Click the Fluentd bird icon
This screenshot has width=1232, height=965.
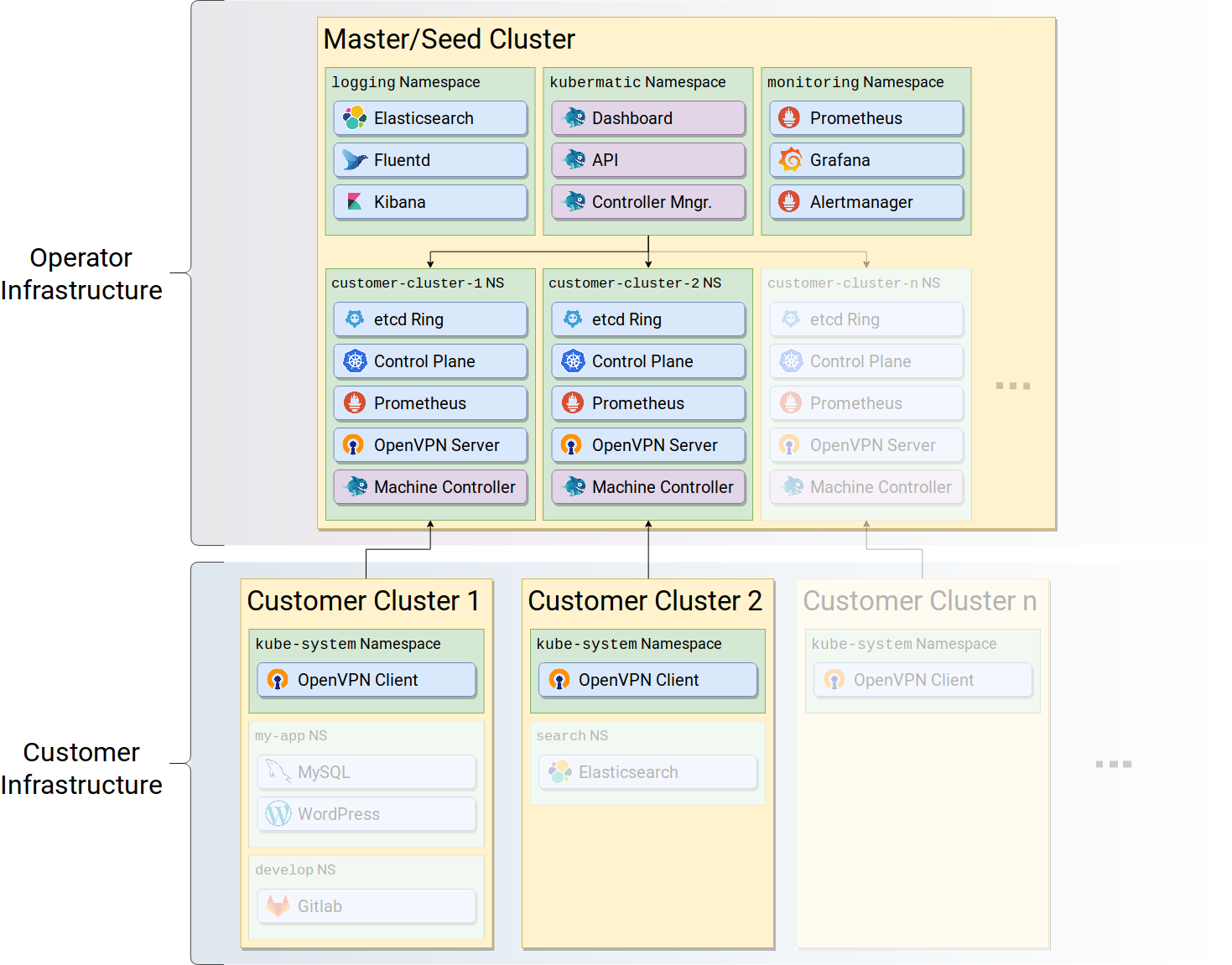pos(355,160)
